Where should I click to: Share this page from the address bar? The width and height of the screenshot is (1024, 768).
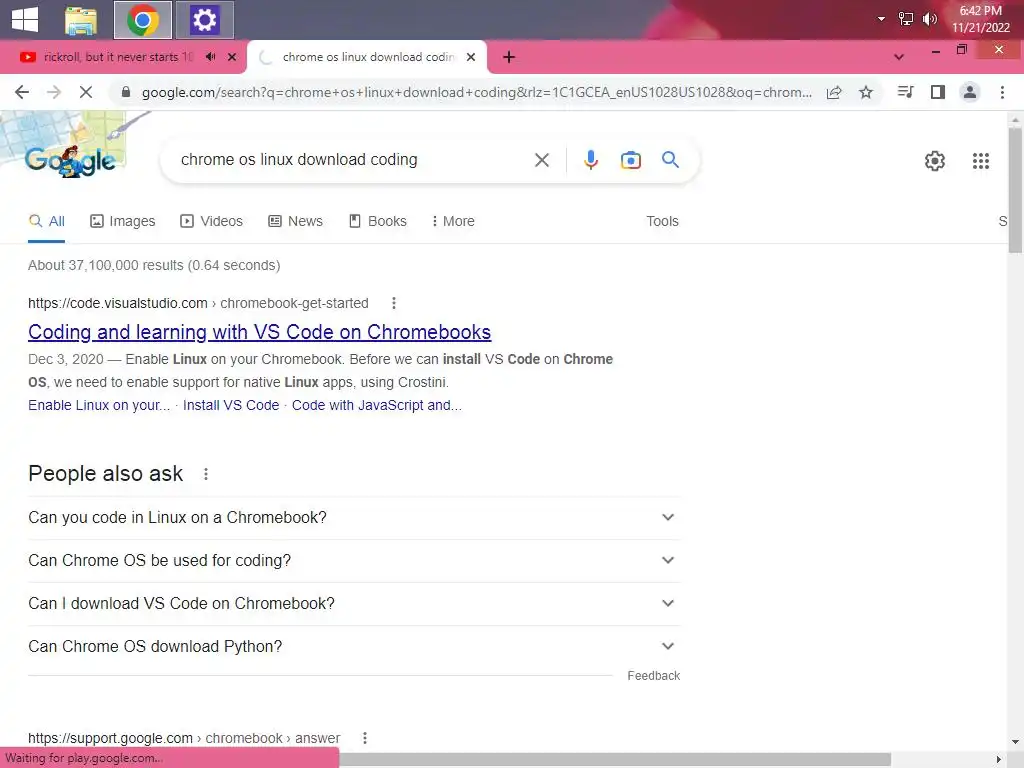[834, 92]
